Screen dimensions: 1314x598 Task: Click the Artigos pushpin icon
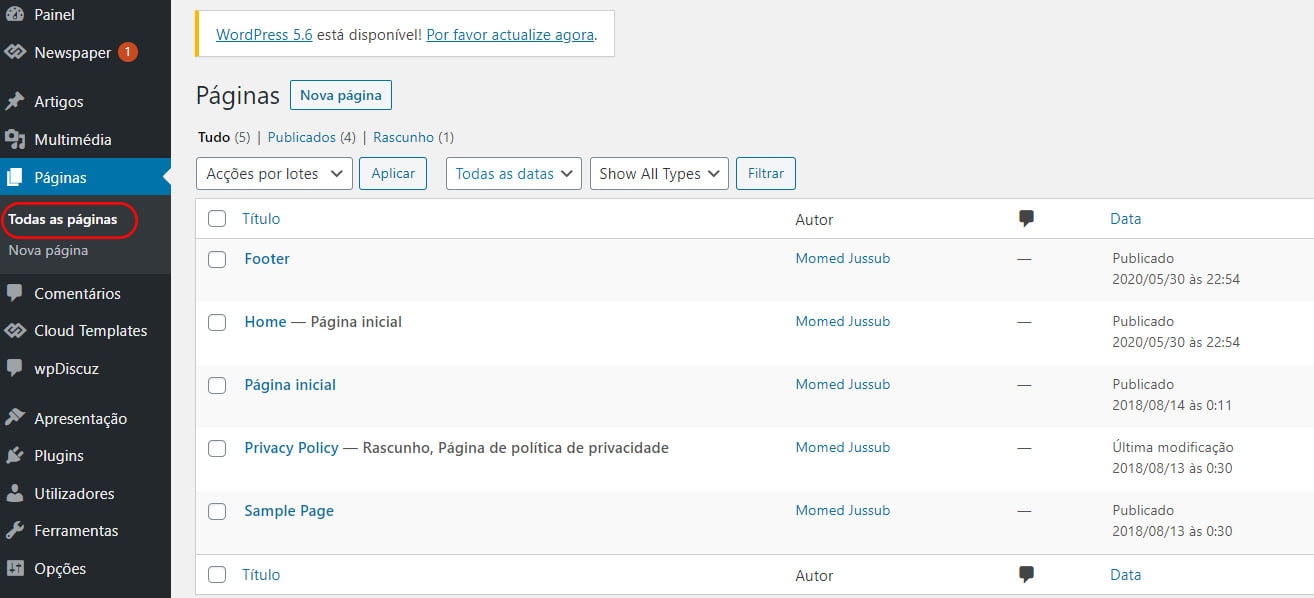(x=15, y=102)
